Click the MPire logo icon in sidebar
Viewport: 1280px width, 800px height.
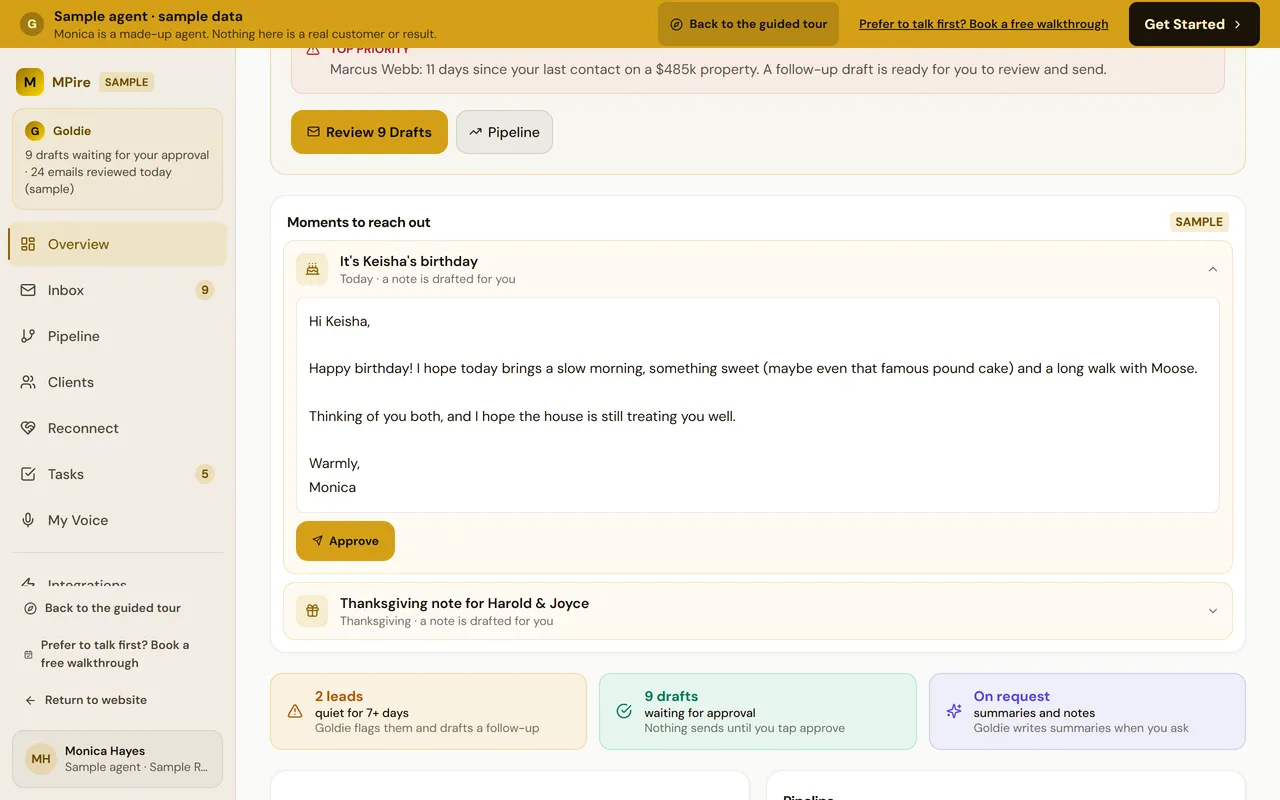[x=30, y=82]
